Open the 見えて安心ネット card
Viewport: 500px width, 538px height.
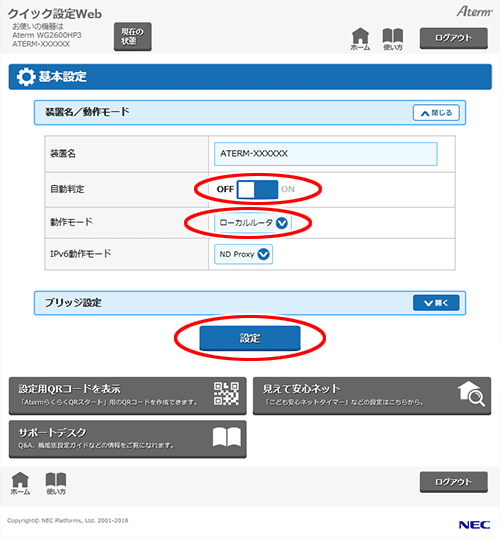372,396
